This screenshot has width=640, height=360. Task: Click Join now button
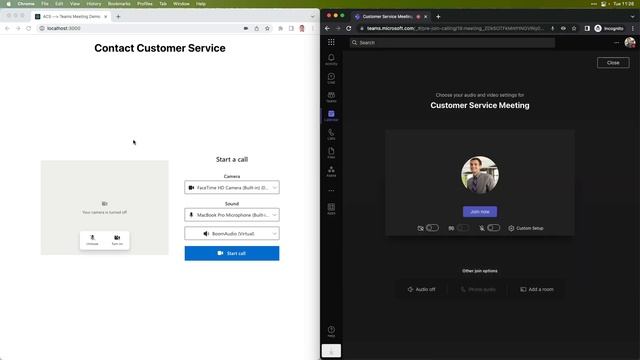click(480, 211)
